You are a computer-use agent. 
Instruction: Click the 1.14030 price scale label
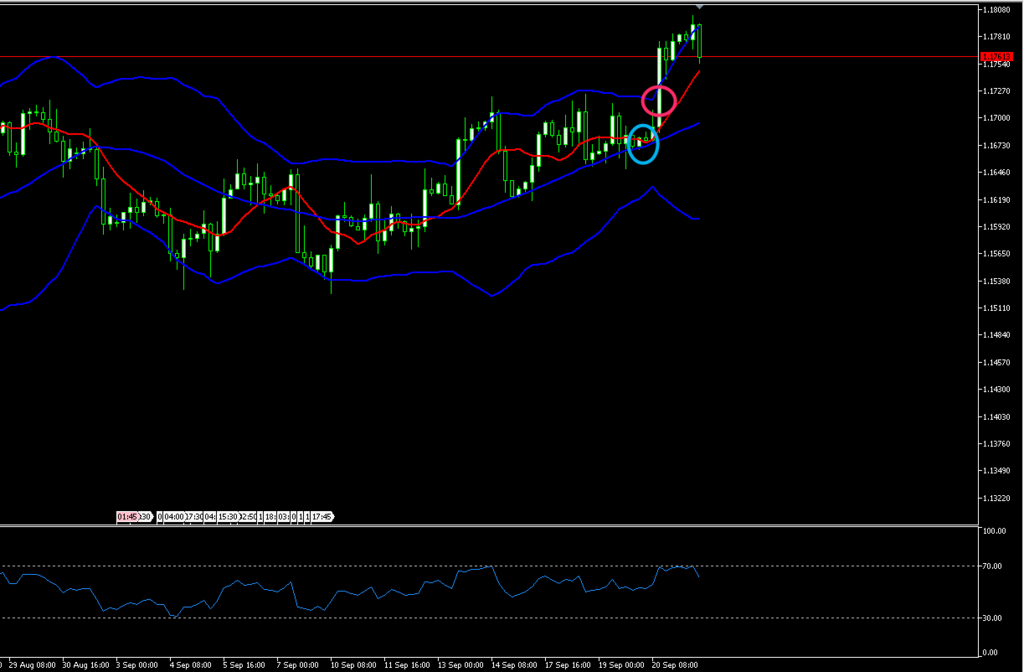[x=997, y=417]
